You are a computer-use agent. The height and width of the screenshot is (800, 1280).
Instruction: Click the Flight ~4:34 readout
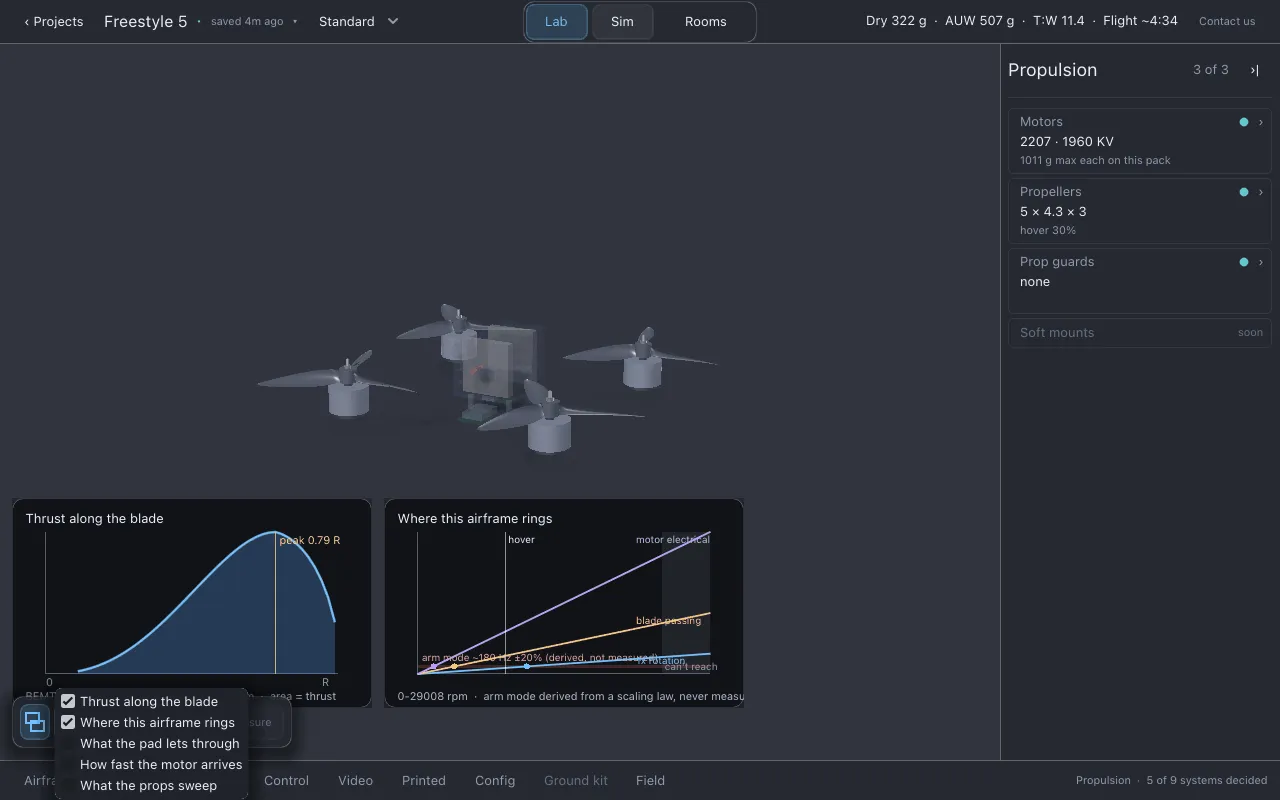point(1140,20)
